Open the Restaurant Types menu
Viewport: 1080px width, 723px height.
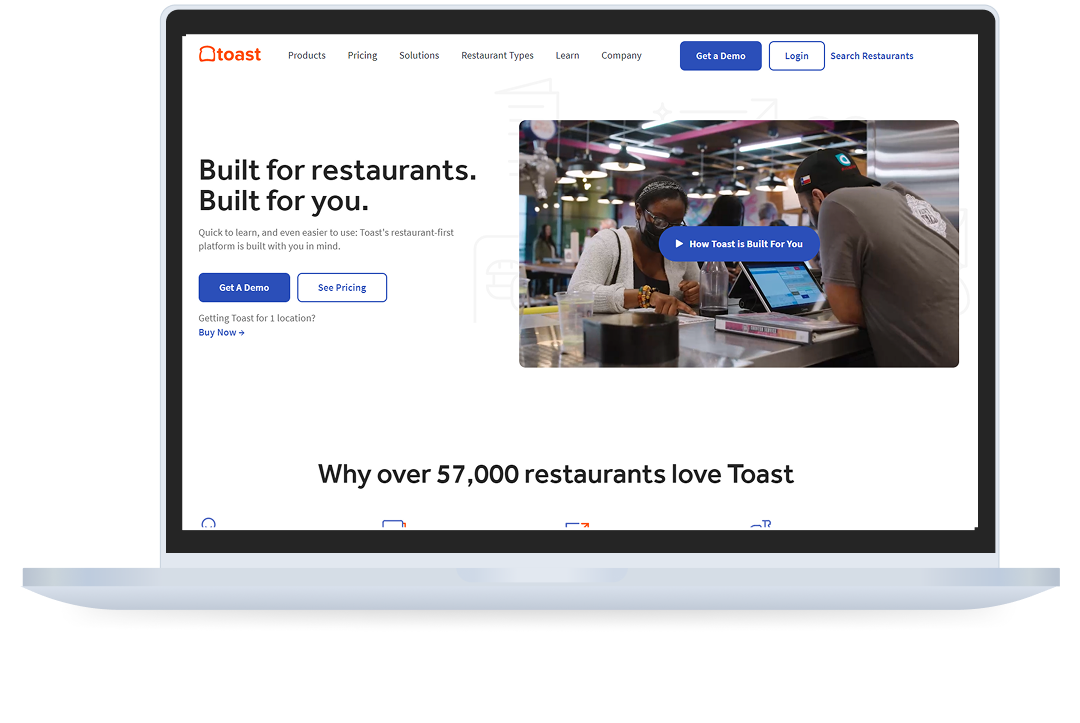pyautogui.click(x=497, y=56)
